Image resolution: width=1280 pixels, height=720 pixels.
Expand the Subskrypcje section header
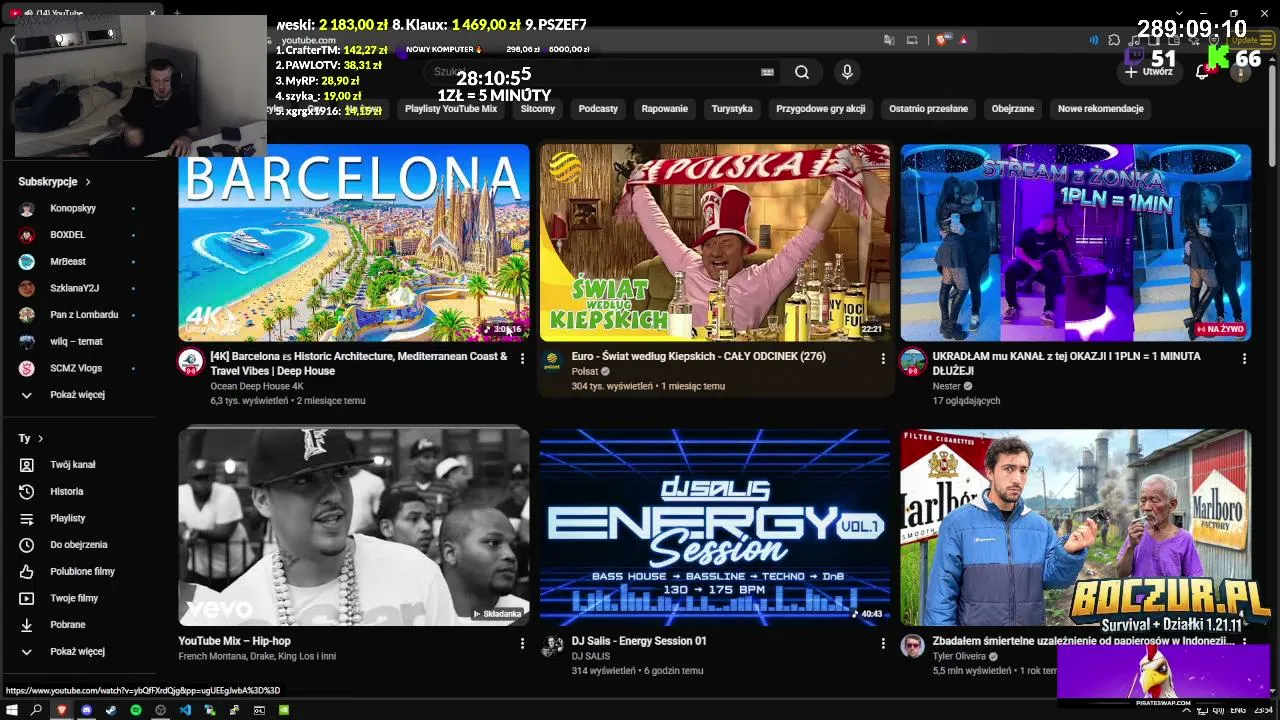click(55, 182)
